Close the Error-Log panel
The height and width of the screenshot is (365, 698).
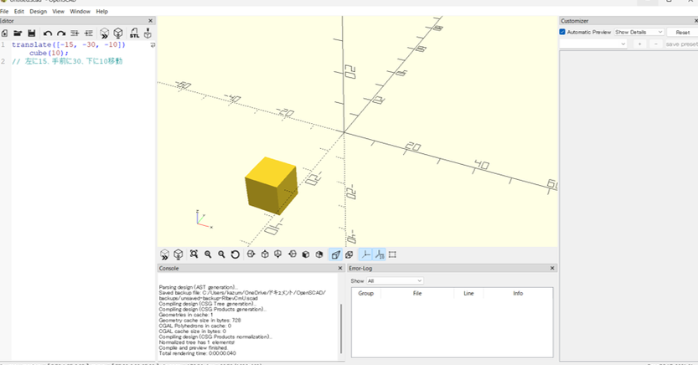click(552, 268)
